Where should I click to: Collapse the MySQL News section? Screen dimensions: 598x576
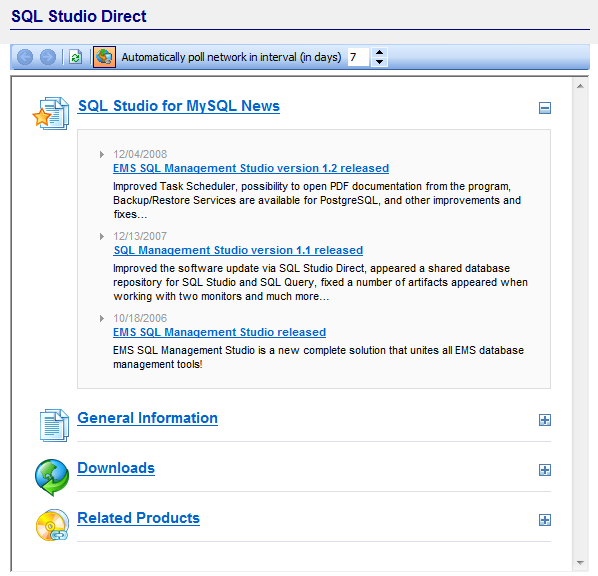545,108
